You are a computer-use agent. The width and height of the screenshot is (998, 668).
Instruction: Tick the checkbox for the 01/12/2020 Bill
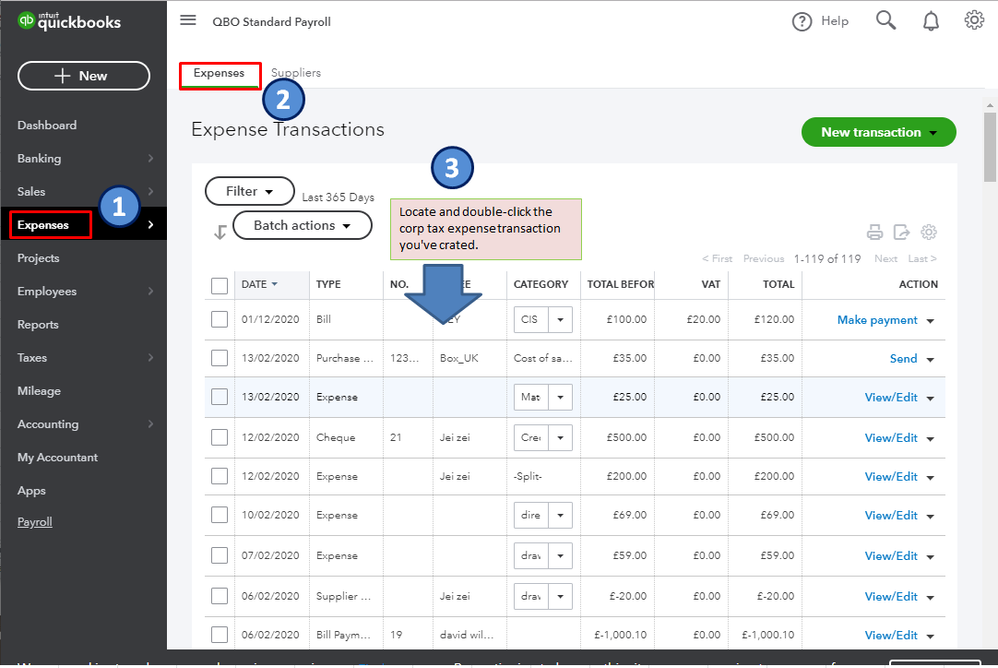pos(220,320)
